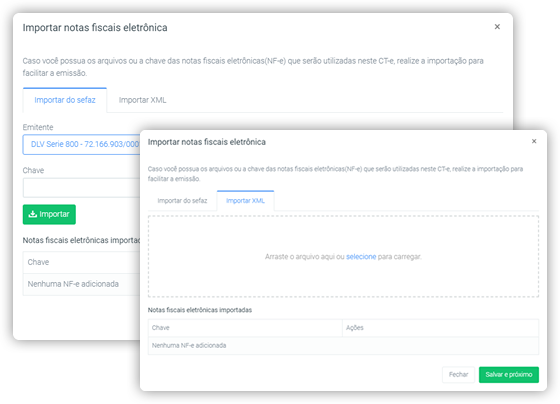Open Importar XML tab in back dialog
This screenshot has width=560, height=404.
142,100
